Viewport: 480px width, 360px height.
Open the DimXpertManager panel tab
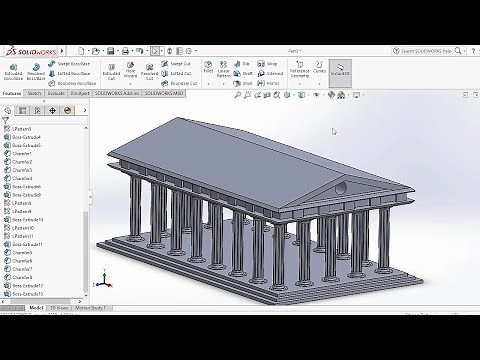pos(53,110)
